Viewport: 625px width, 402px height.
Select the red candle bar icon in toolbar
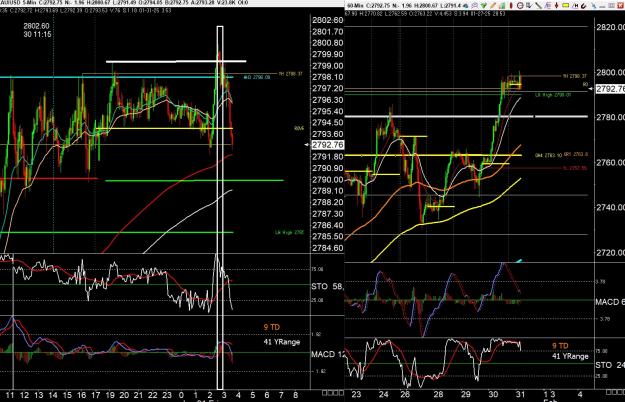coord(511,6)
